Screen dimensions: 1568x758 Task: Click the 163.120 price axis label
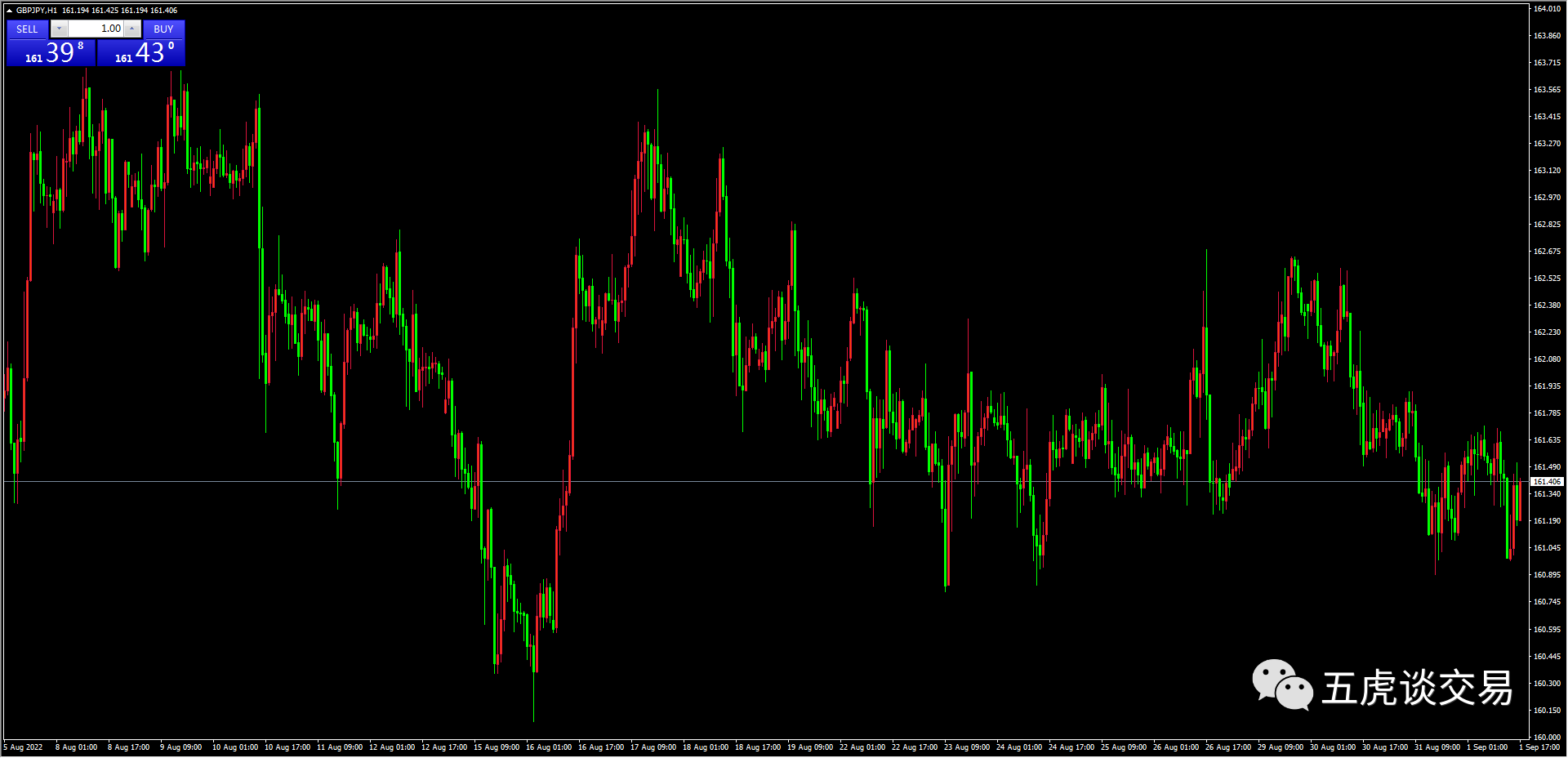click(x=1547, y=171)
